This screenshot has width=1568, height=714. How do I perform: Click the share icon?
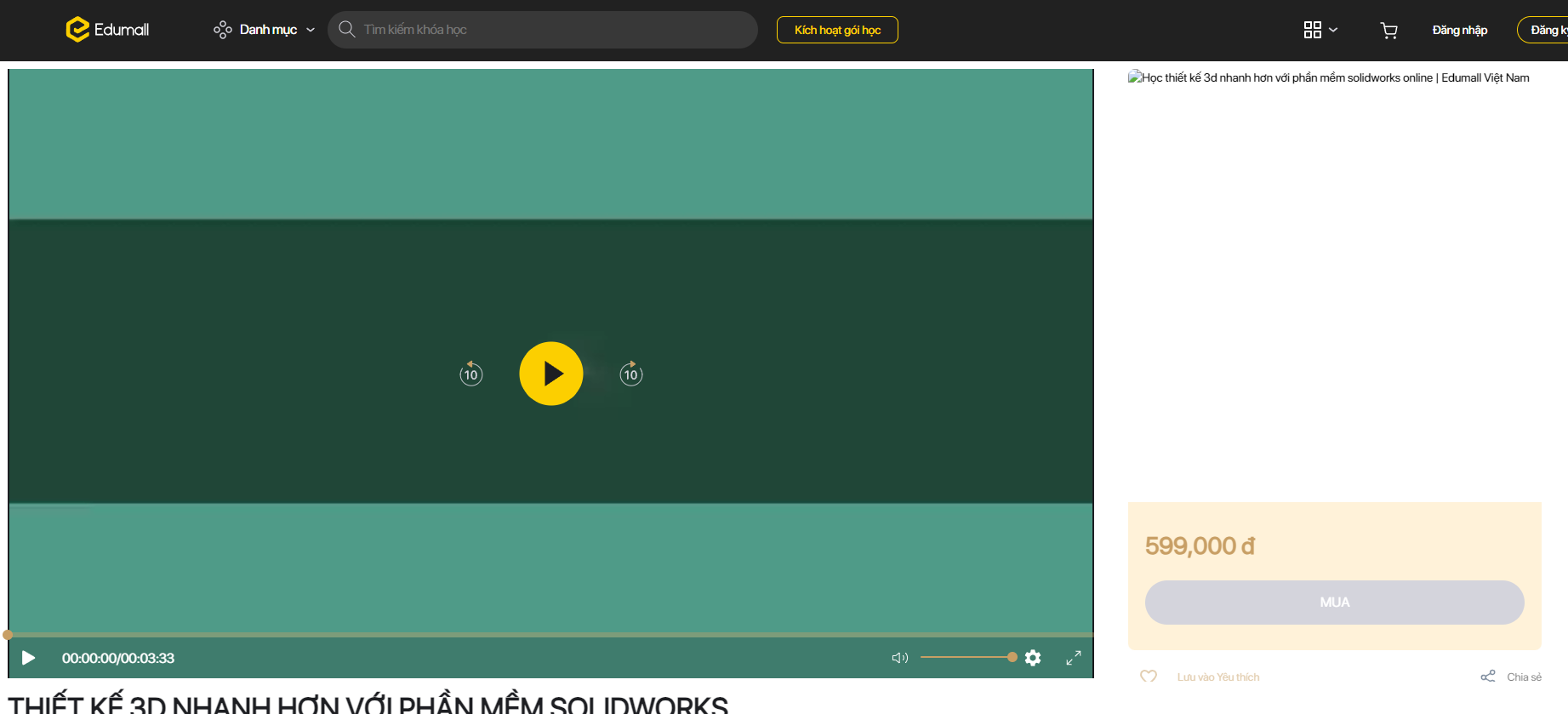[x=1488, y=677]
